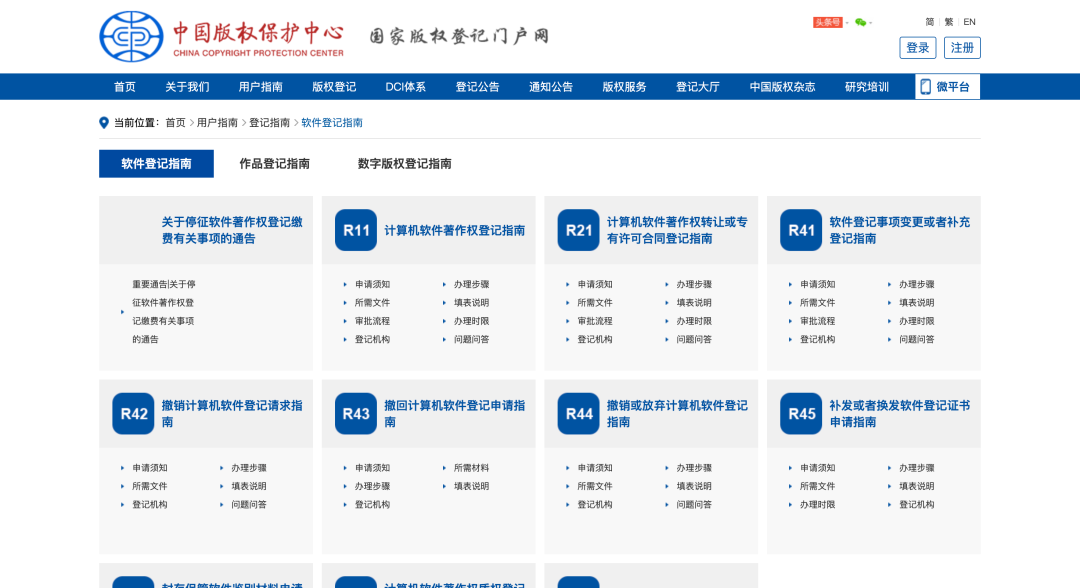The height and width of the screenshot is (588, 1080).
Task: Click the location pin icon before 当前位置
Action: 104,123
